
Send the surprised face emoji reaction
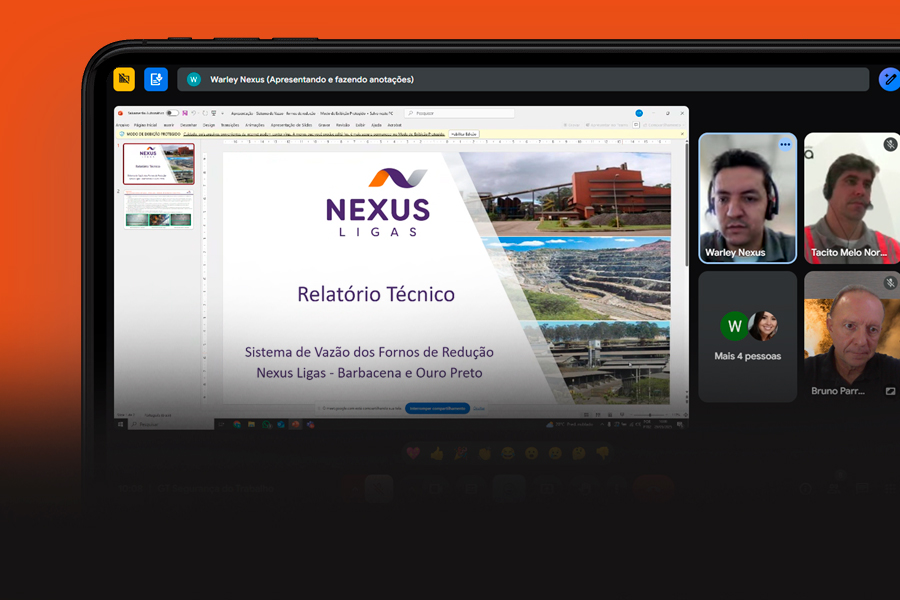pyautogui.click(x=532, y=454)
